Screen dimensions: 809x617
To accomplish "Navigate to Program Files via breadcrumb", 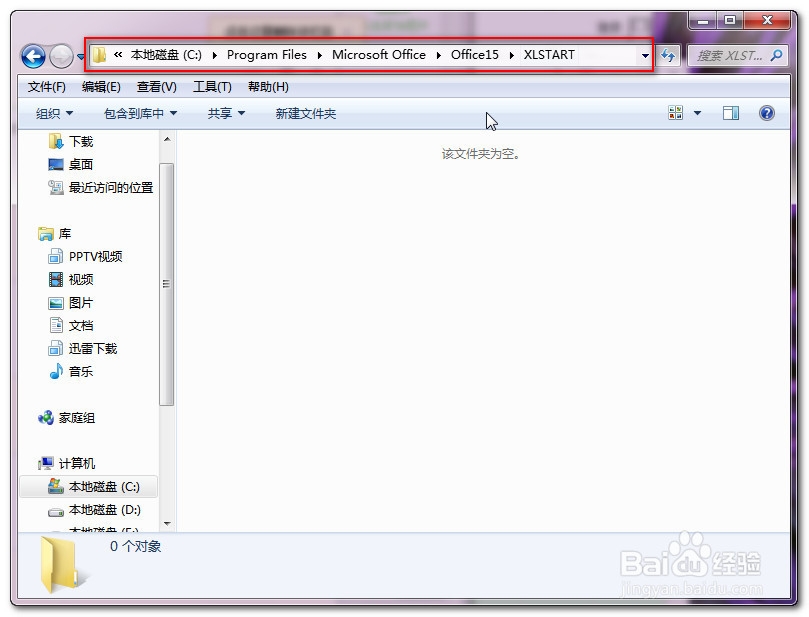I will tap(268, 55).
